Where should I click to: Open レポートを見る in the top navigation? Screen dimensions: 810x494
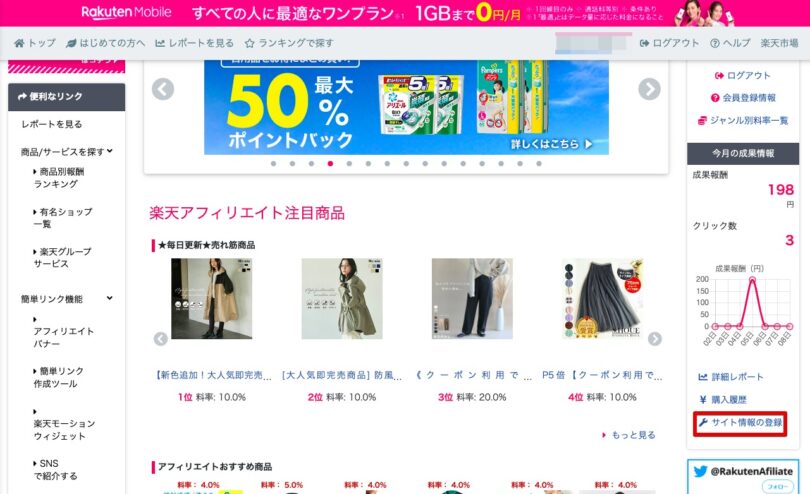pos(195,43)
